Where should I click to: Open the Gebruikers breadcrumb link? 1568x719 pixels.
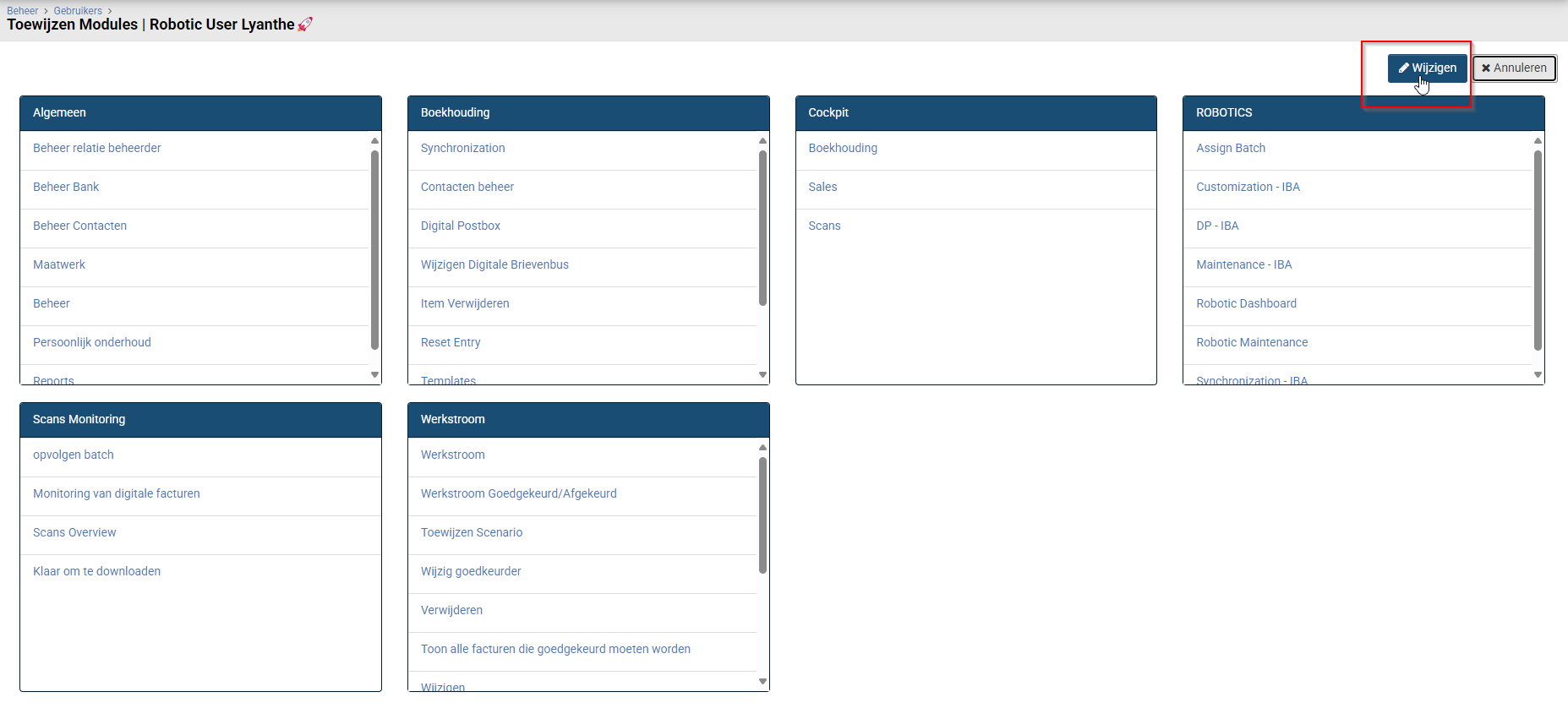coord(78,11)
